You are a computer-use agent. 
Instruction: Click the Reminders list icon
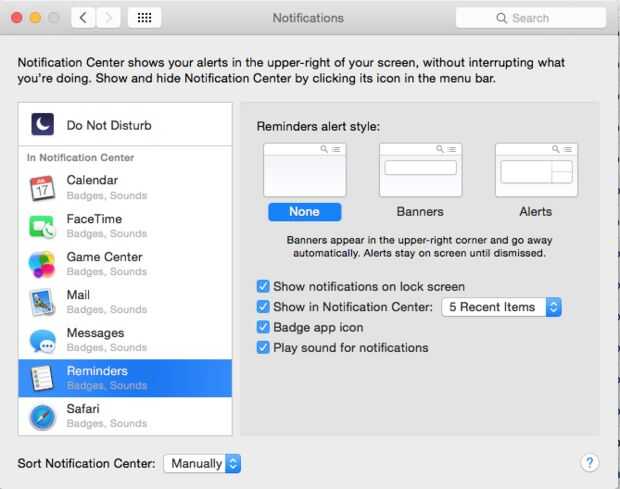click(42, 378)
